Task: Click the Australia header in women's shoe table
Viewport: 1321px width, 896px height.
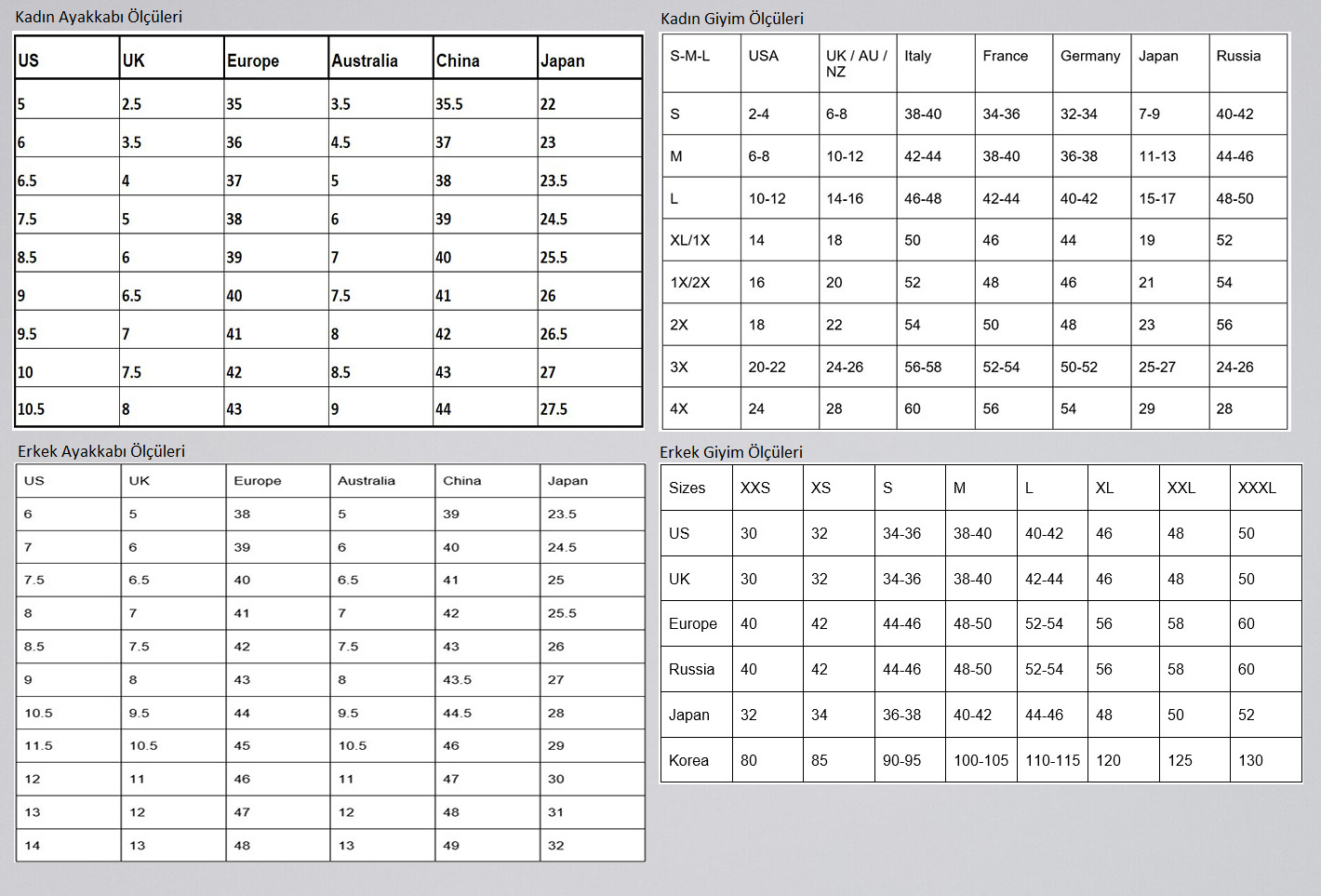Action: (365, 60)
